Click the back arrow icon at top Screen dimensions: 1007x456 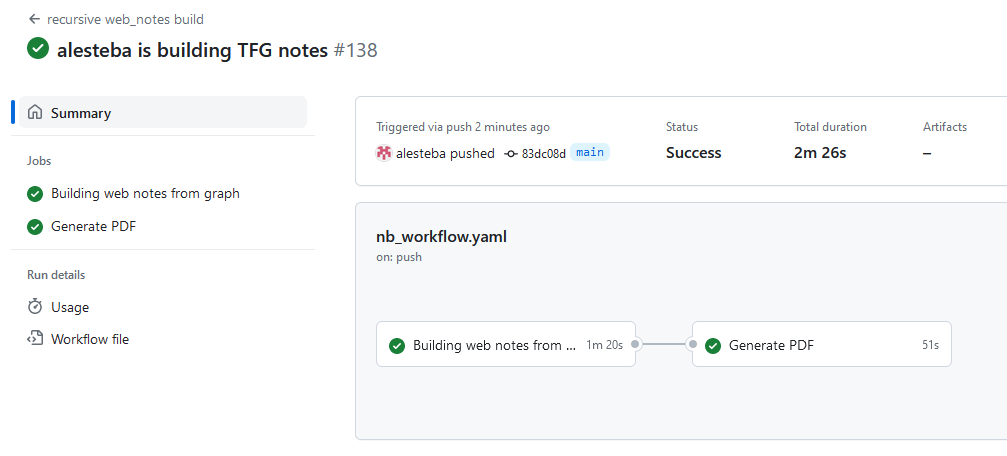(34, 19)
